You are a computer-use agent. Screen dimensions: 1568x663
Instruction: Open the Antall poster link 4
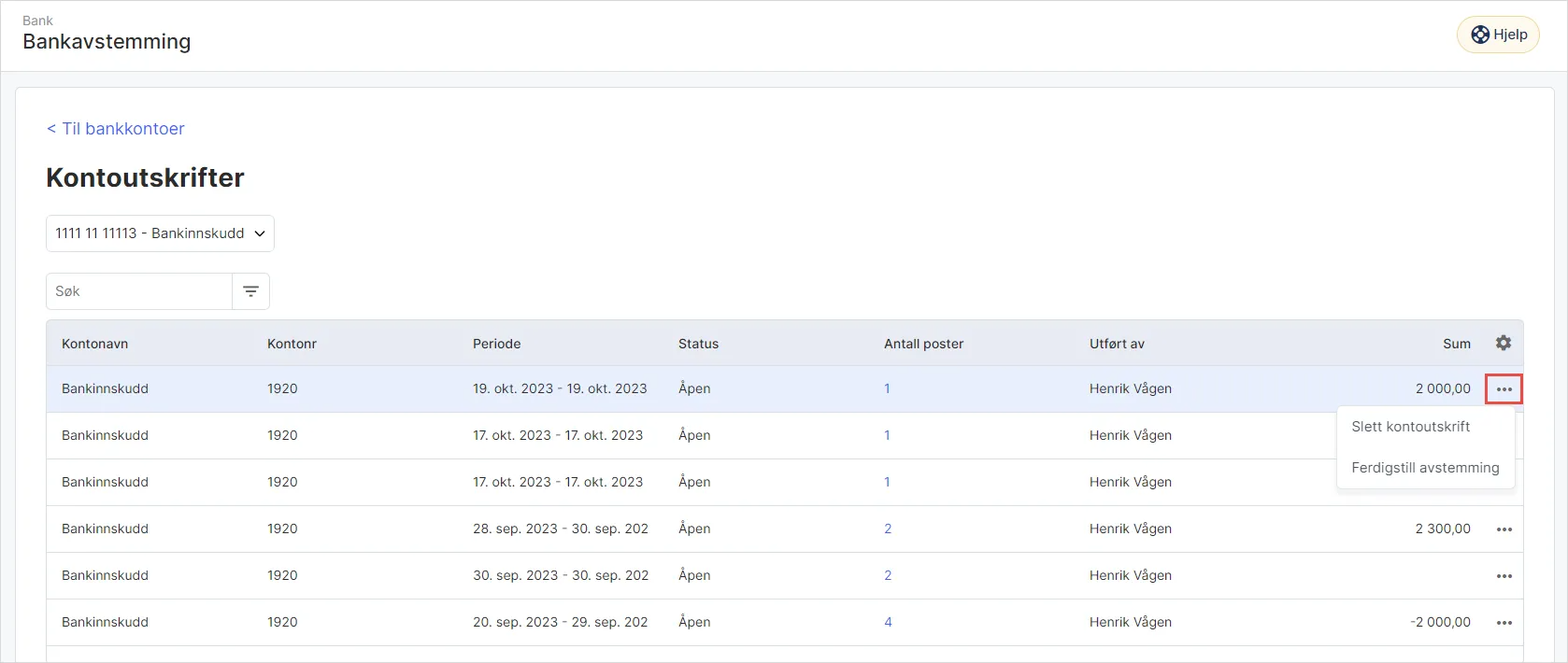click(888, 622)
